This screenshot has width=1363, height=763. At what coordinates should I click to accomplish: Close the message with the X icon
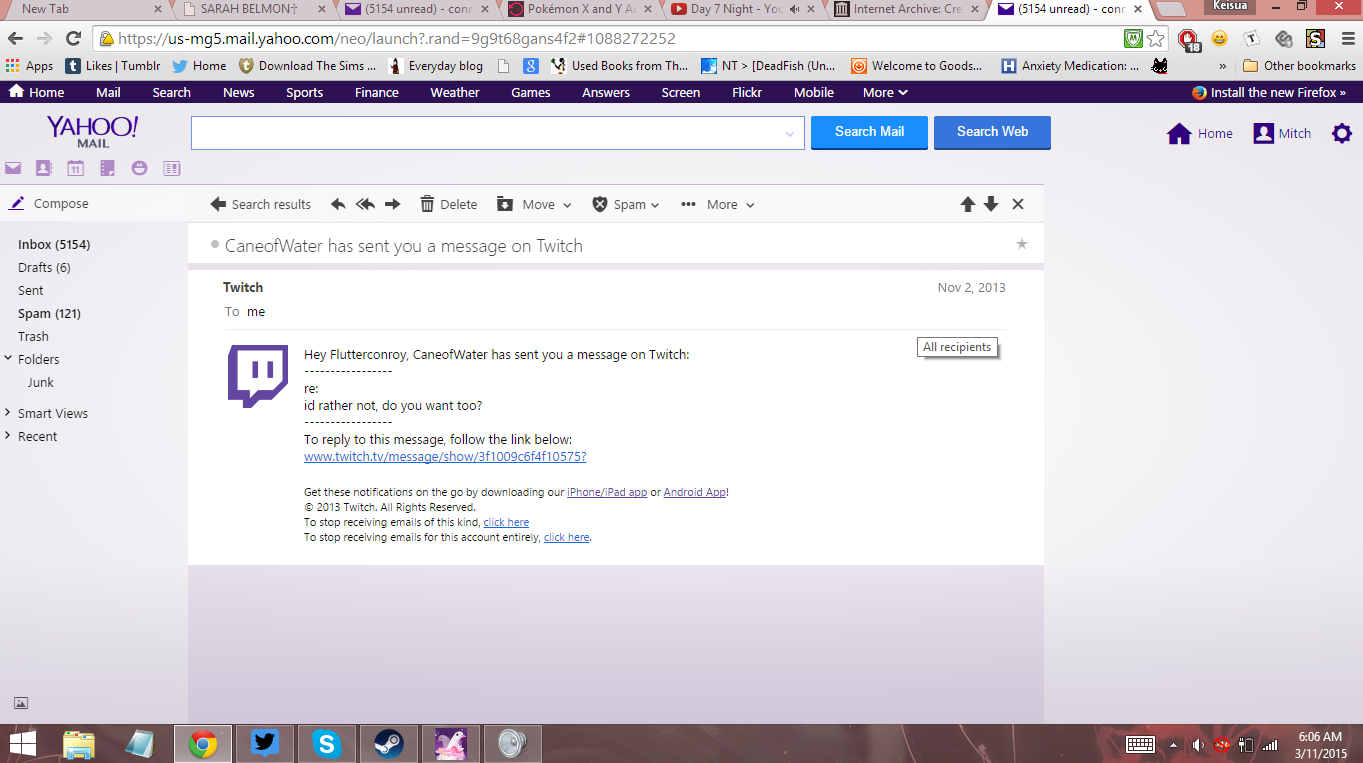coord(1018,204)
